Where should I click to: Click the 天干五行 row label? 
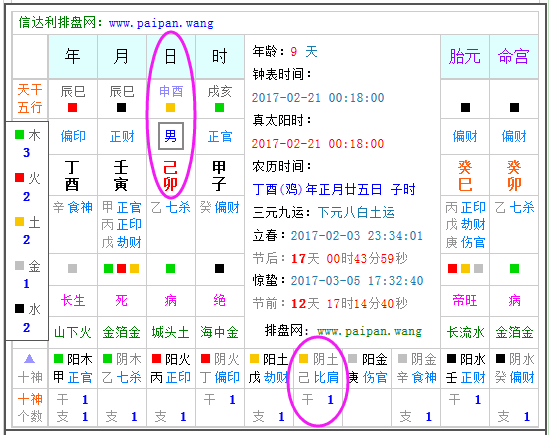click(x=30, y=98)
